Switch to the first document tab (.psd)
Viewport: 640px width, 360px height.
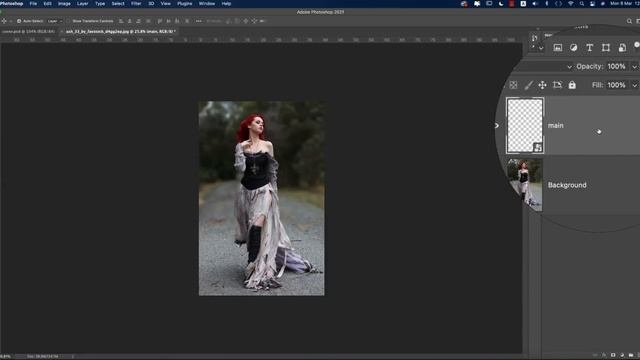[28, 31]
